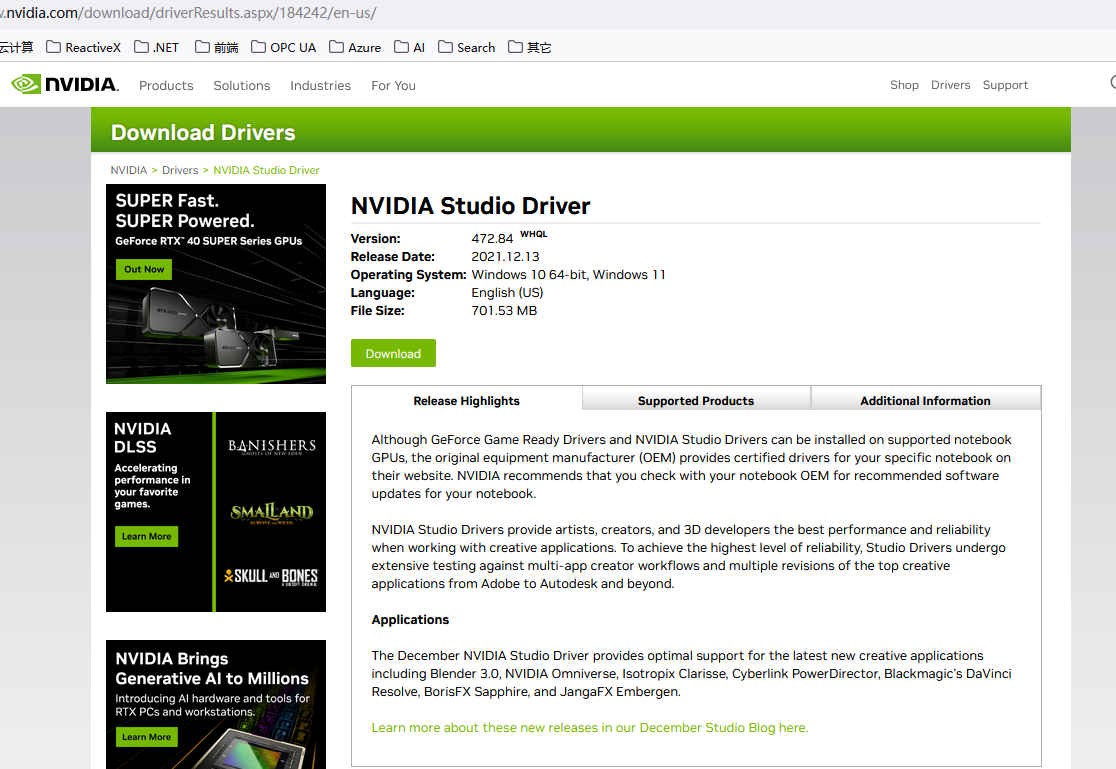Open the For You menu

coord(393,85)
